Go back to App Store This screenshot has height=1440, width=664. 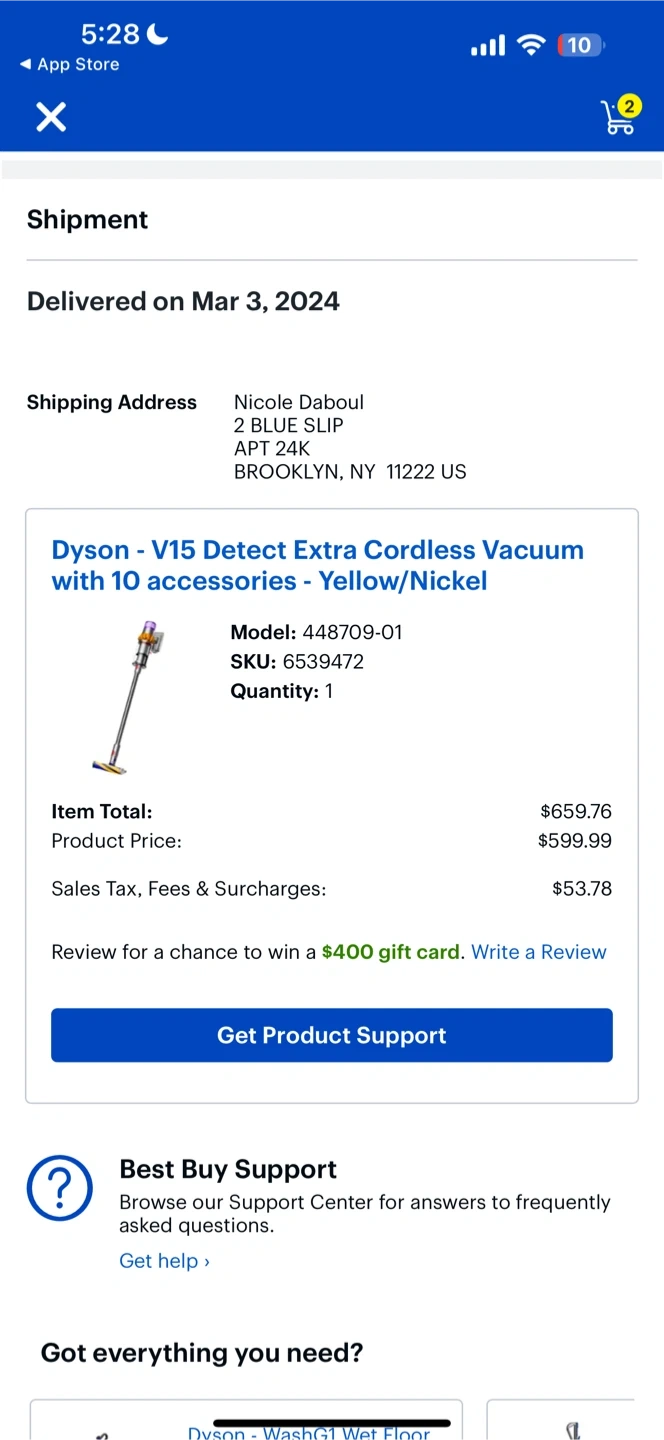coord(69,64)
